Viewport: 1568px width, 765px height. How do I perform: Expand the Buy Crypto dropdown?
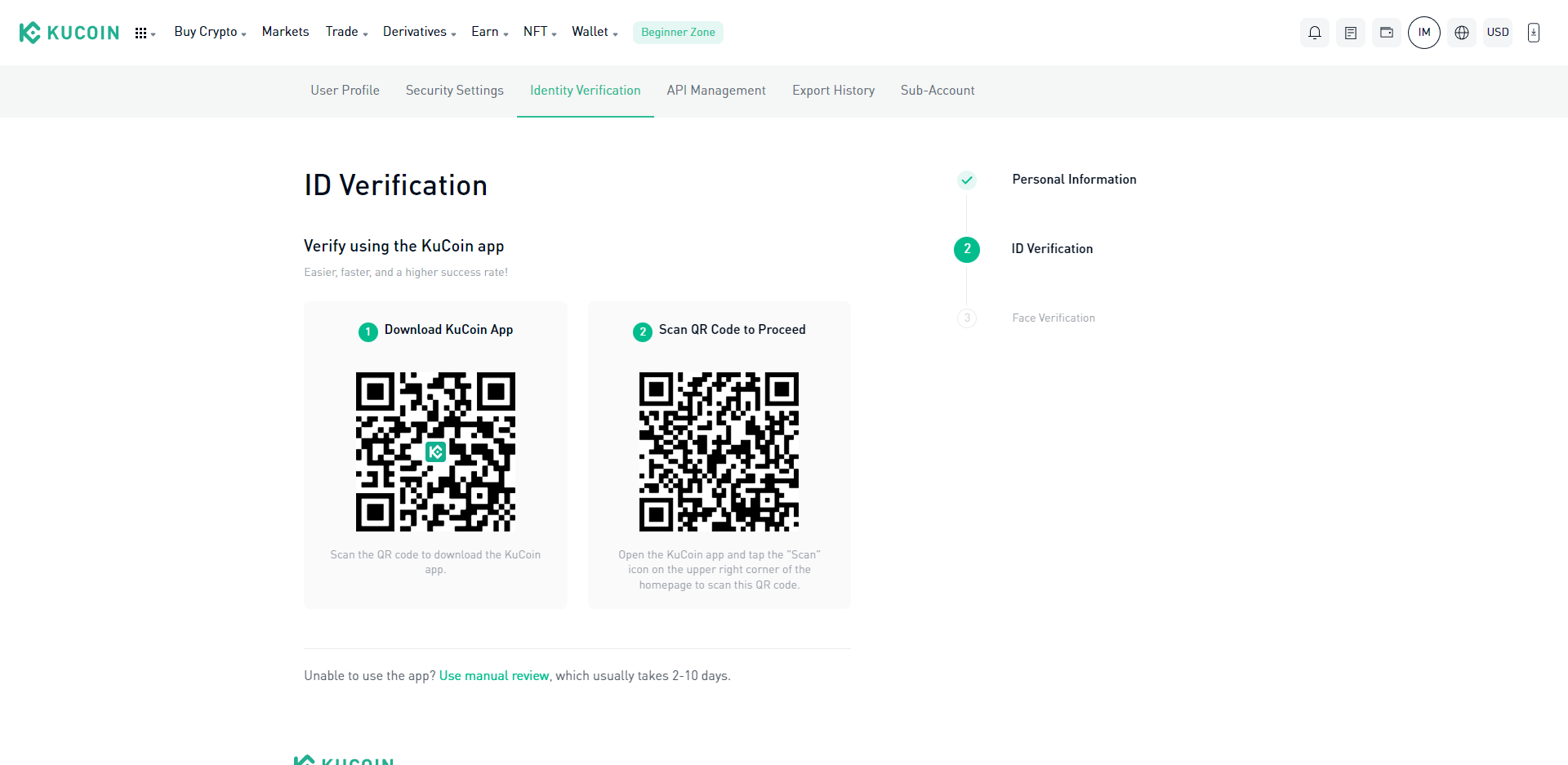pos(210,32)
